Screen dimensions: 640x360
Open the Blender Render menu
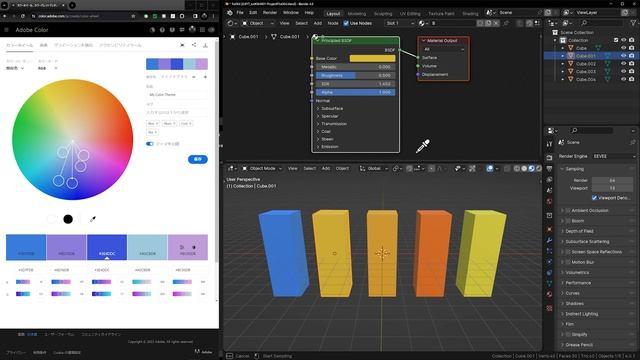pyautogui.click(x=270, y=13)
